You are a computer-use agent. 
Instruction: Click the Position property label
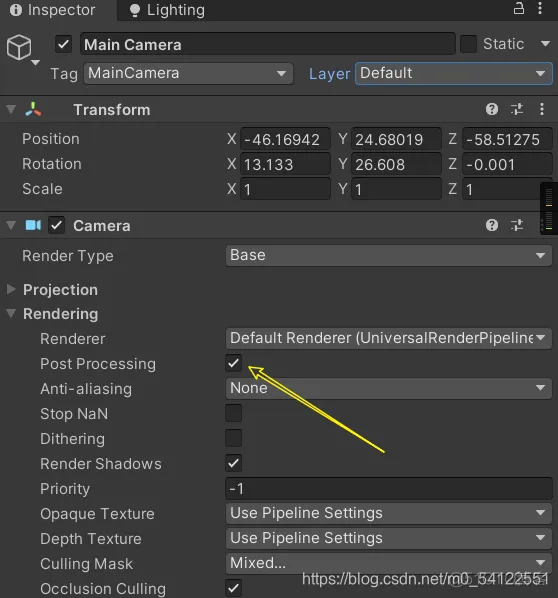[51, 139]
